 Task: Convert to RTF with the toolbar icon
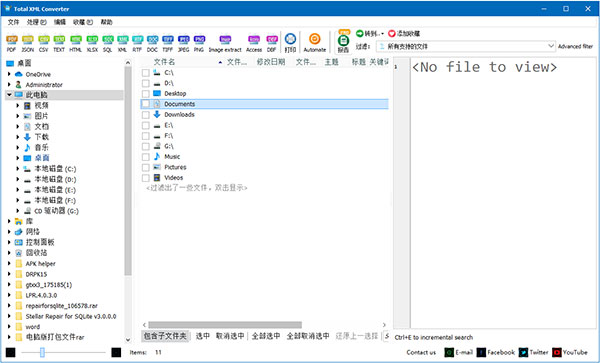click(x=137, y=43)
